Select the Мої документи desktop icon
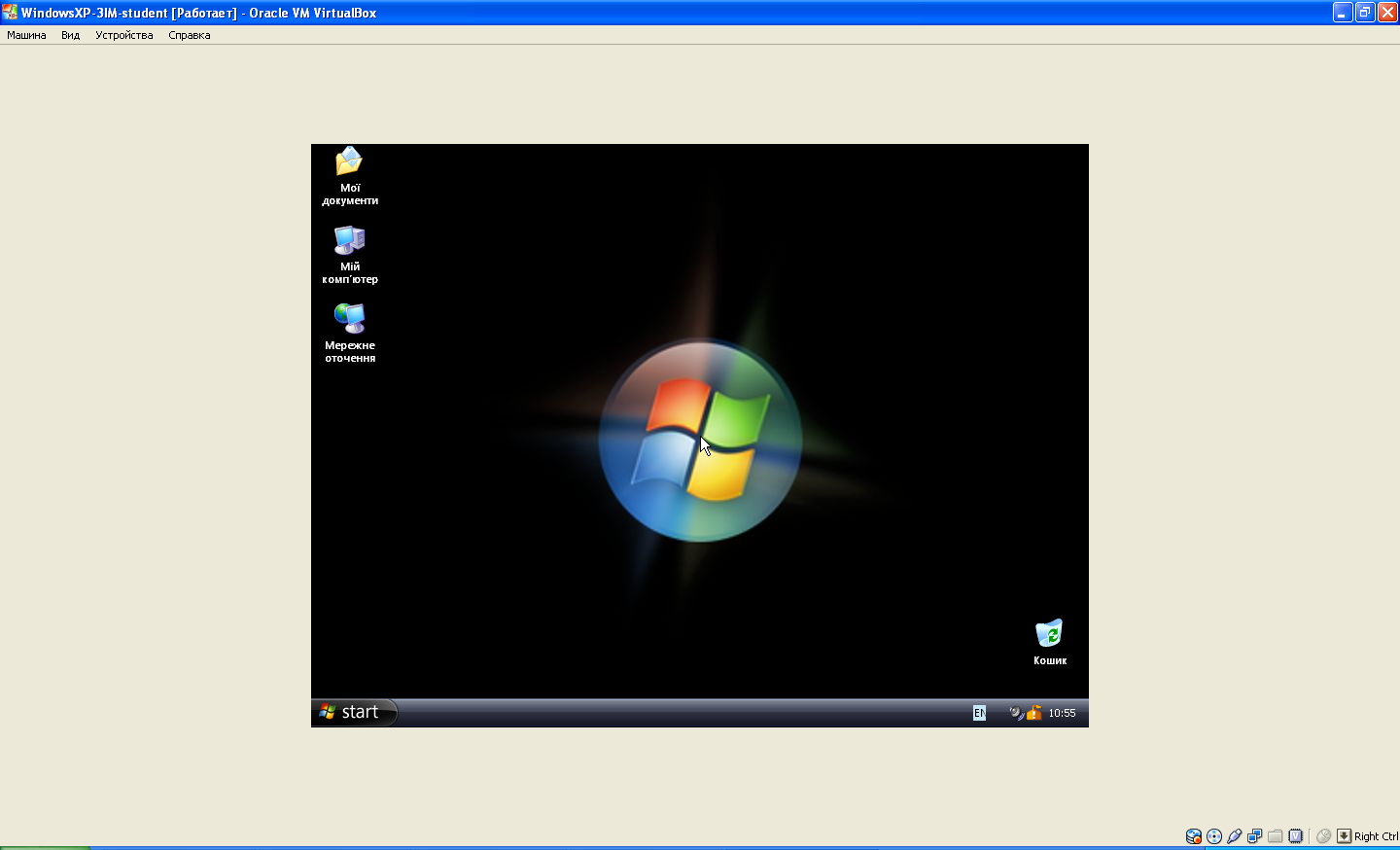 point(350,176)
